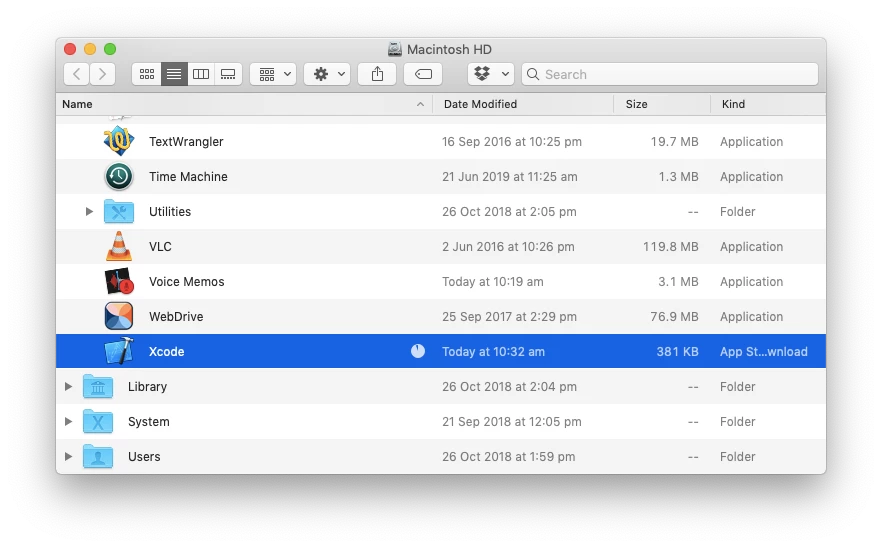The width and height of the screenshot is (882, 548).
Task: Click the '21 Jun 2019 at 11:25 am' date
Action: (x=510, y=177)
